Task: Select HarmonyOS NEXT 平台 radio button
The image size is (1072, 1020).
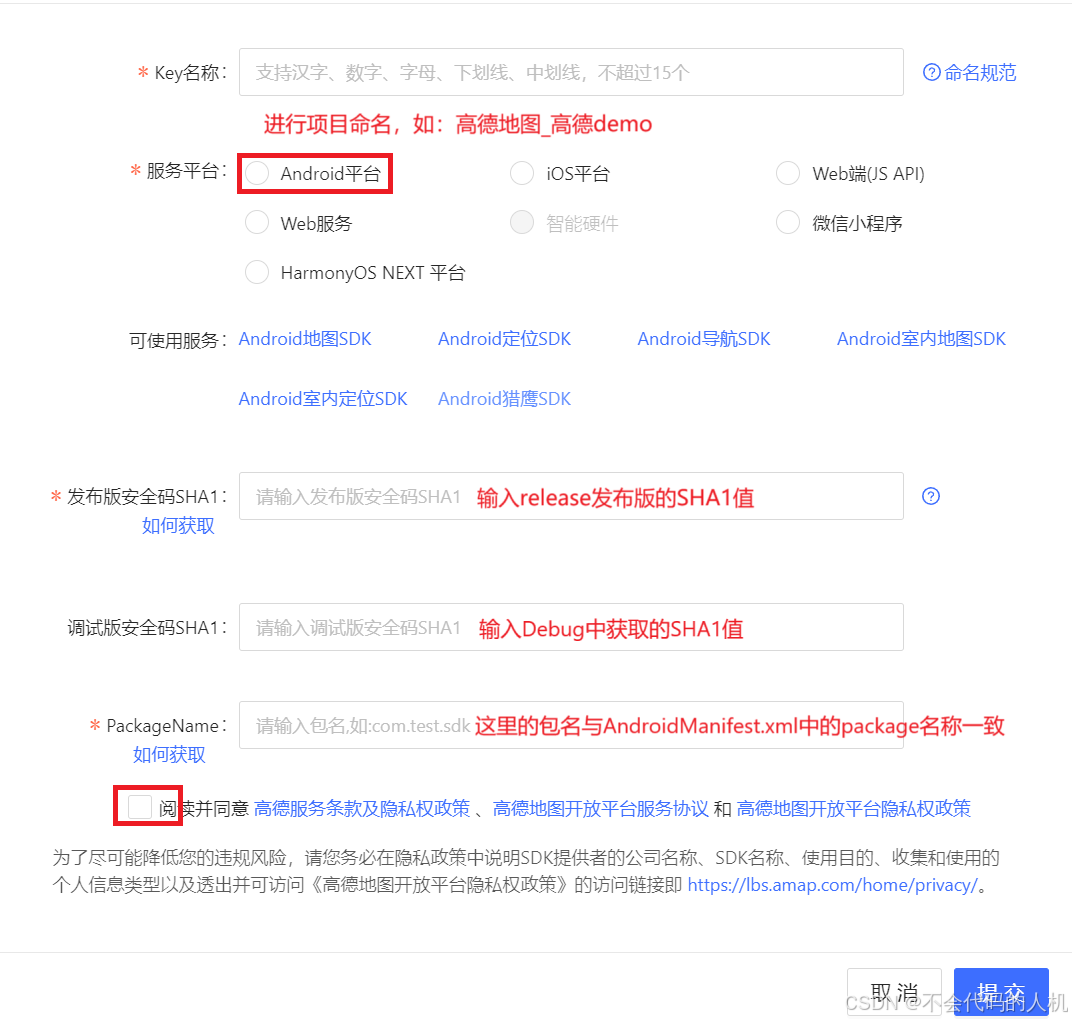Action: point(257,272)
